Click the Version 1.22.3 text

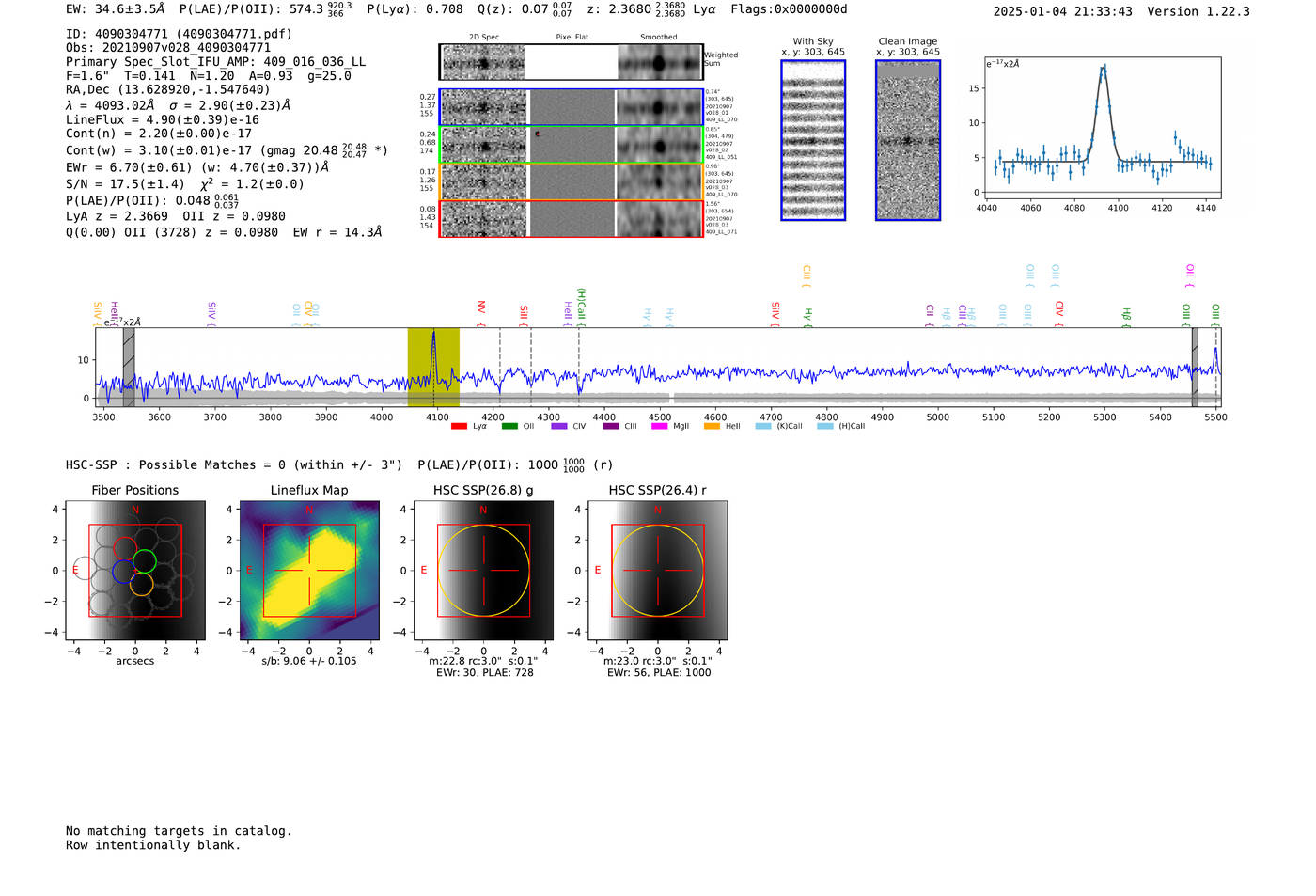coord(1198,11)
